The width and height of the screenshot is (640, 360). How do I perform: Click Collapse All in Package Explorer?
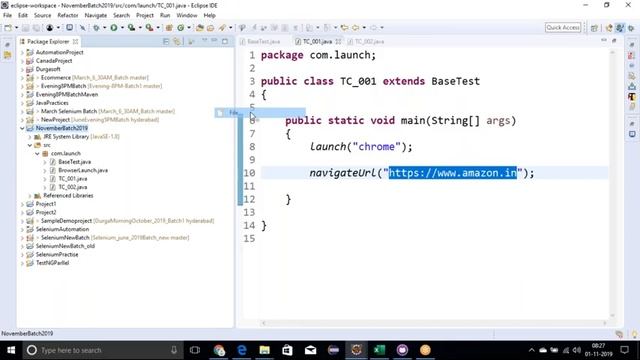pyautogui.click(x=166, y=41)
